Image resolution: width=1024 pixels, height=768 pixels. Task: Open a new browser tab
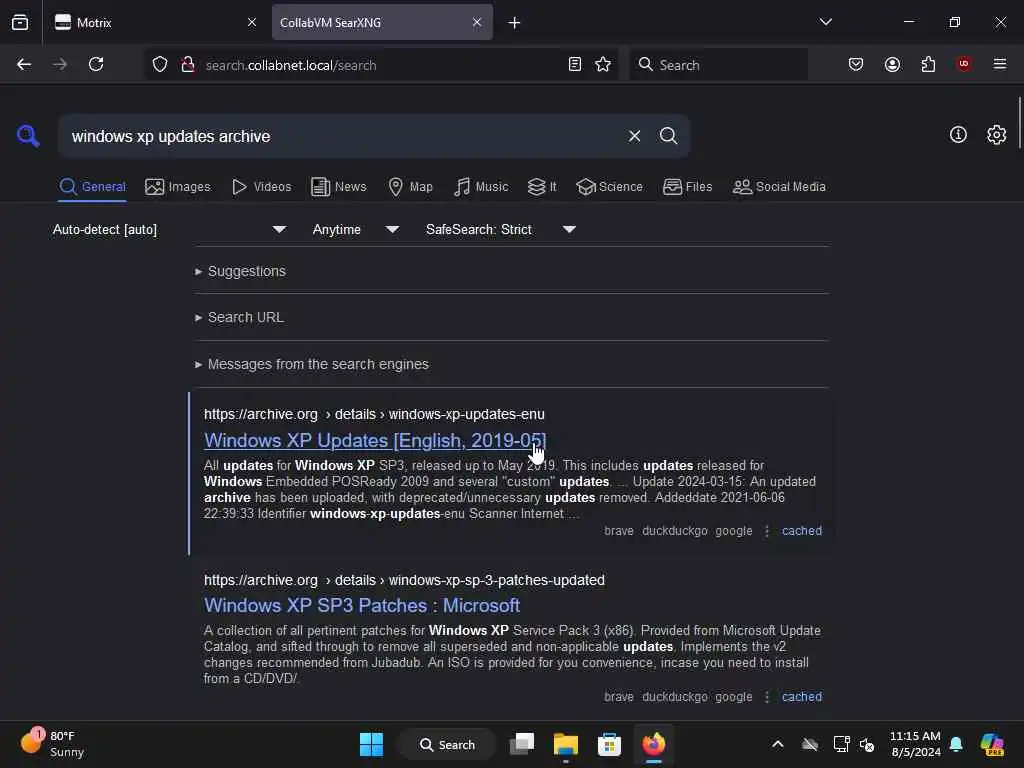point(515,23)
